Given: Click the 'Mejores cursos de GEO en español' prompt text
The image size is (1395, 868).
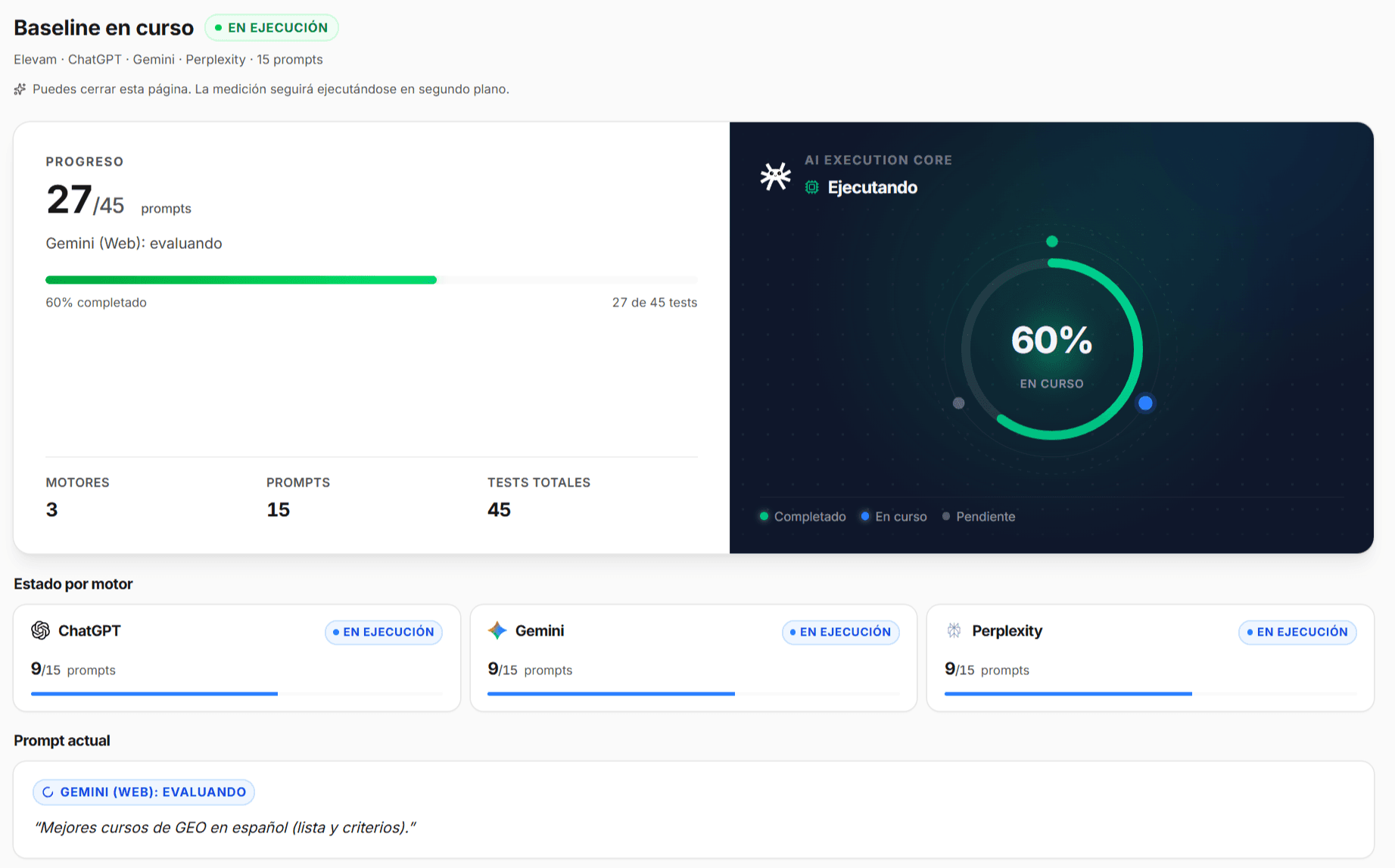Looking at the screenshot, I should 226,828.
